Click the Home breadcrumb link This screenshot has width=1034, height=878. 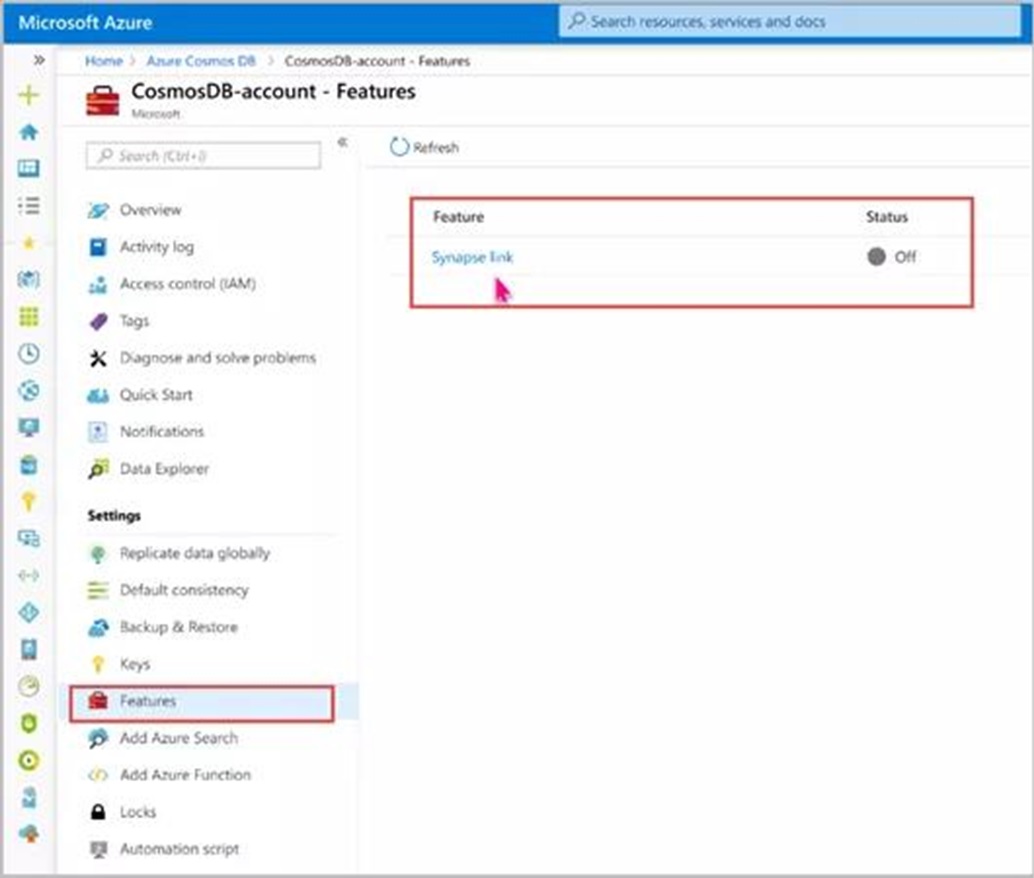(103, 61)
